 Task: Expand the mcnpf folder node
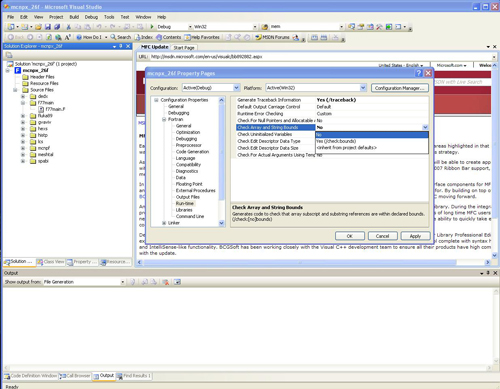pos(23,148)
